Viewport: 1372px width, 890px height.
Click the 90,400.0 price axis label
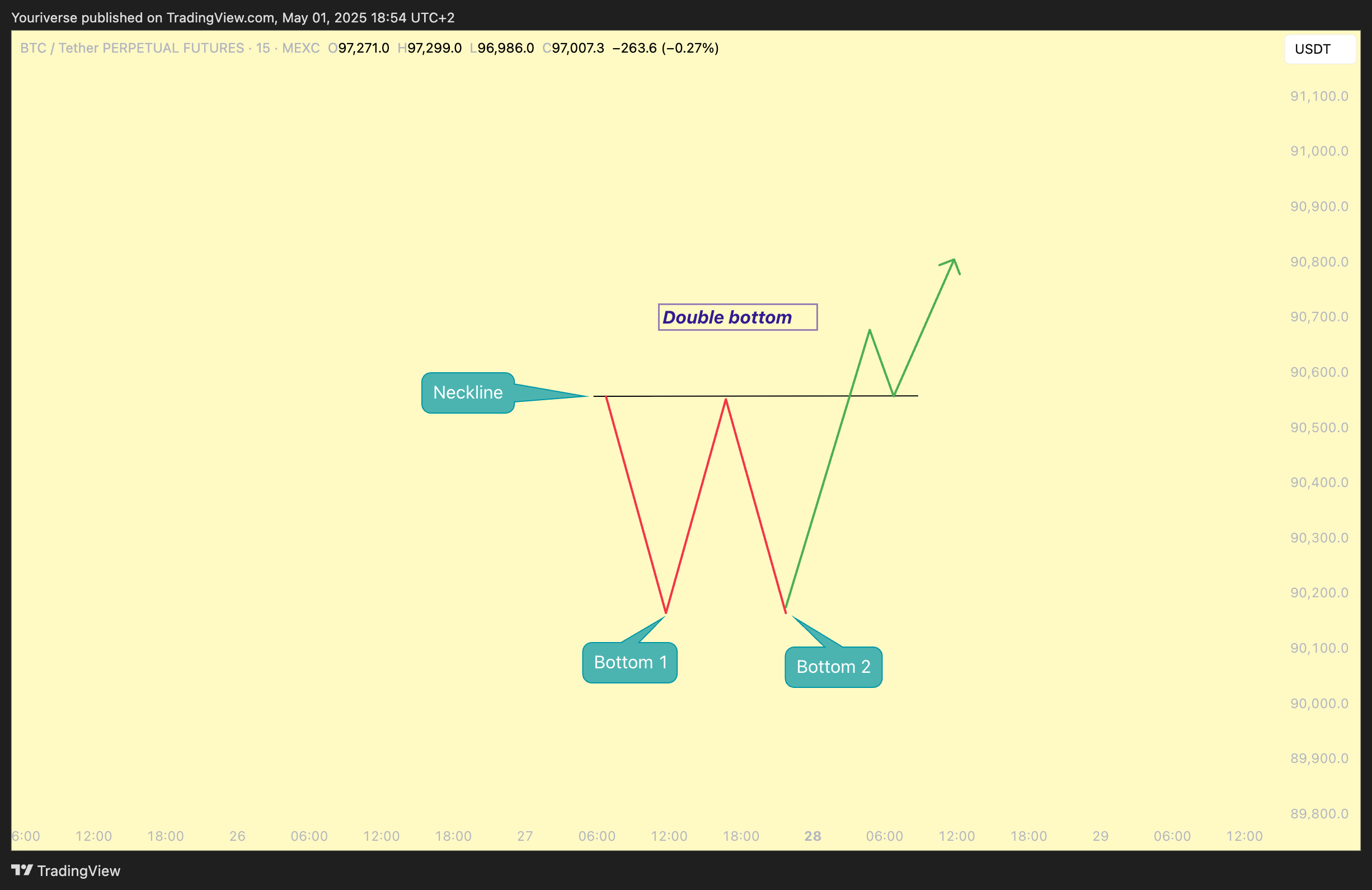coord(1319,482)
